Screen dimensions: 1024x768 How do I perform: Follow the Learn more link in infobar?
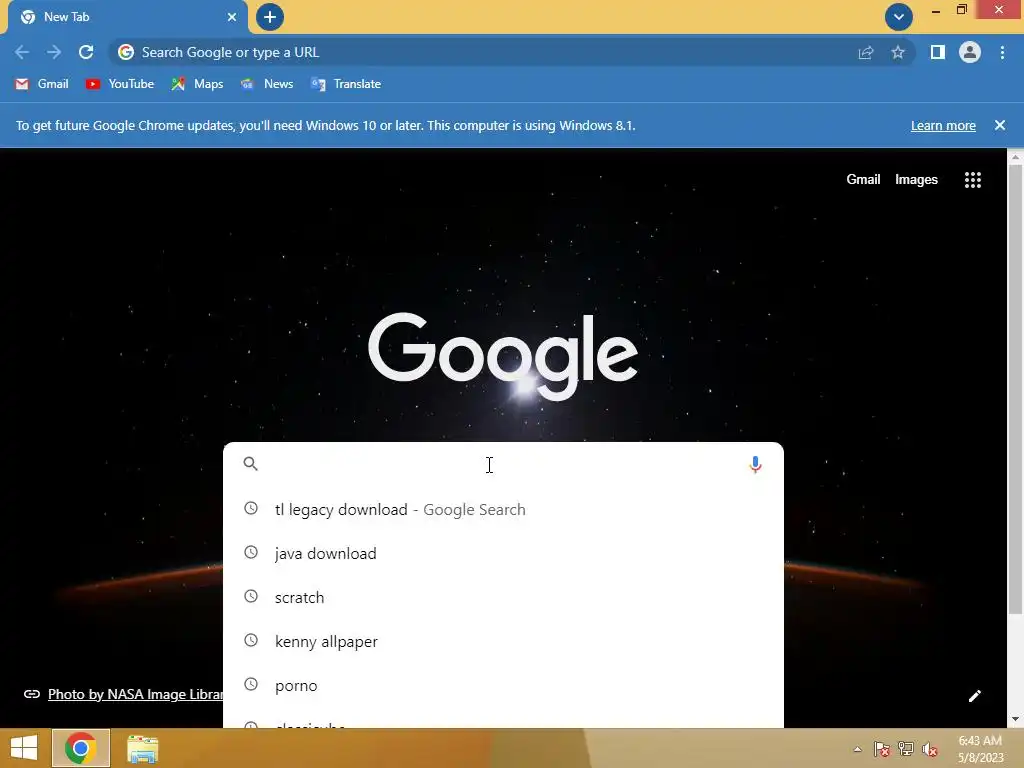[943, 125]
